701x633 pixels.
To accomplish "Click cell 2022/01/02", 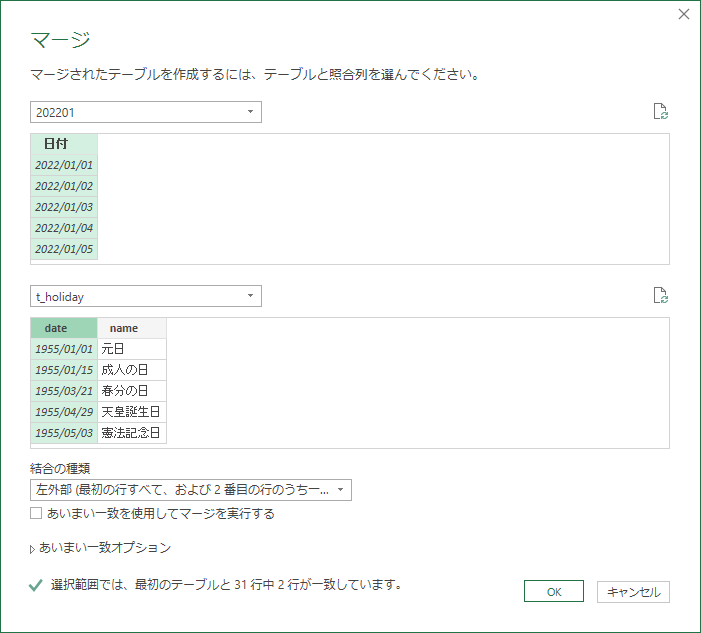I will tap(64, 186).
